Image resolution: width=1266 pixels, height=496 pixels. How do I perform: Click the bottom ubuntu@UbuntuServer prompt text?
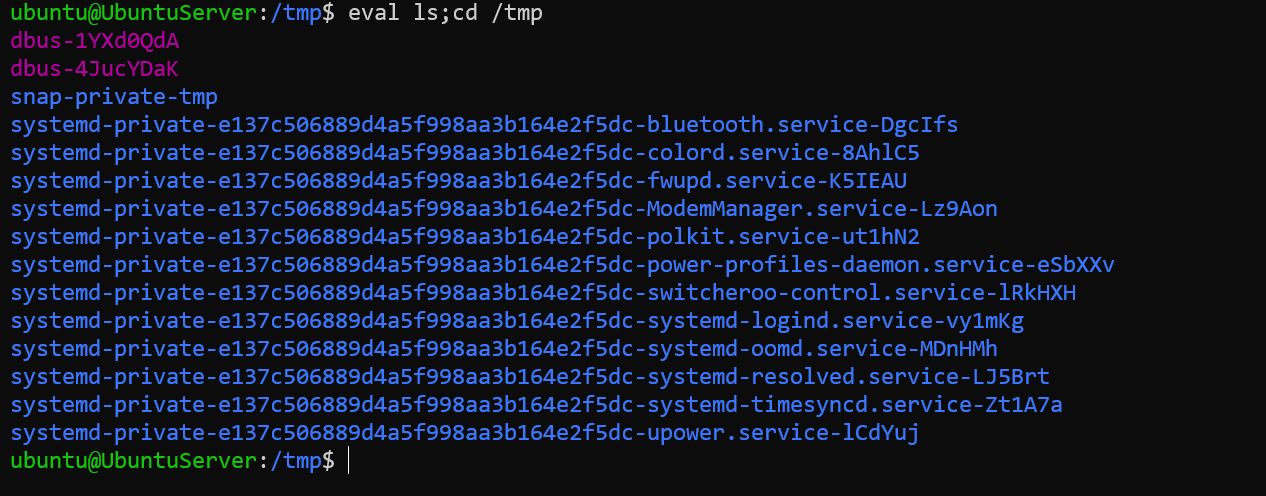point(133,462)
